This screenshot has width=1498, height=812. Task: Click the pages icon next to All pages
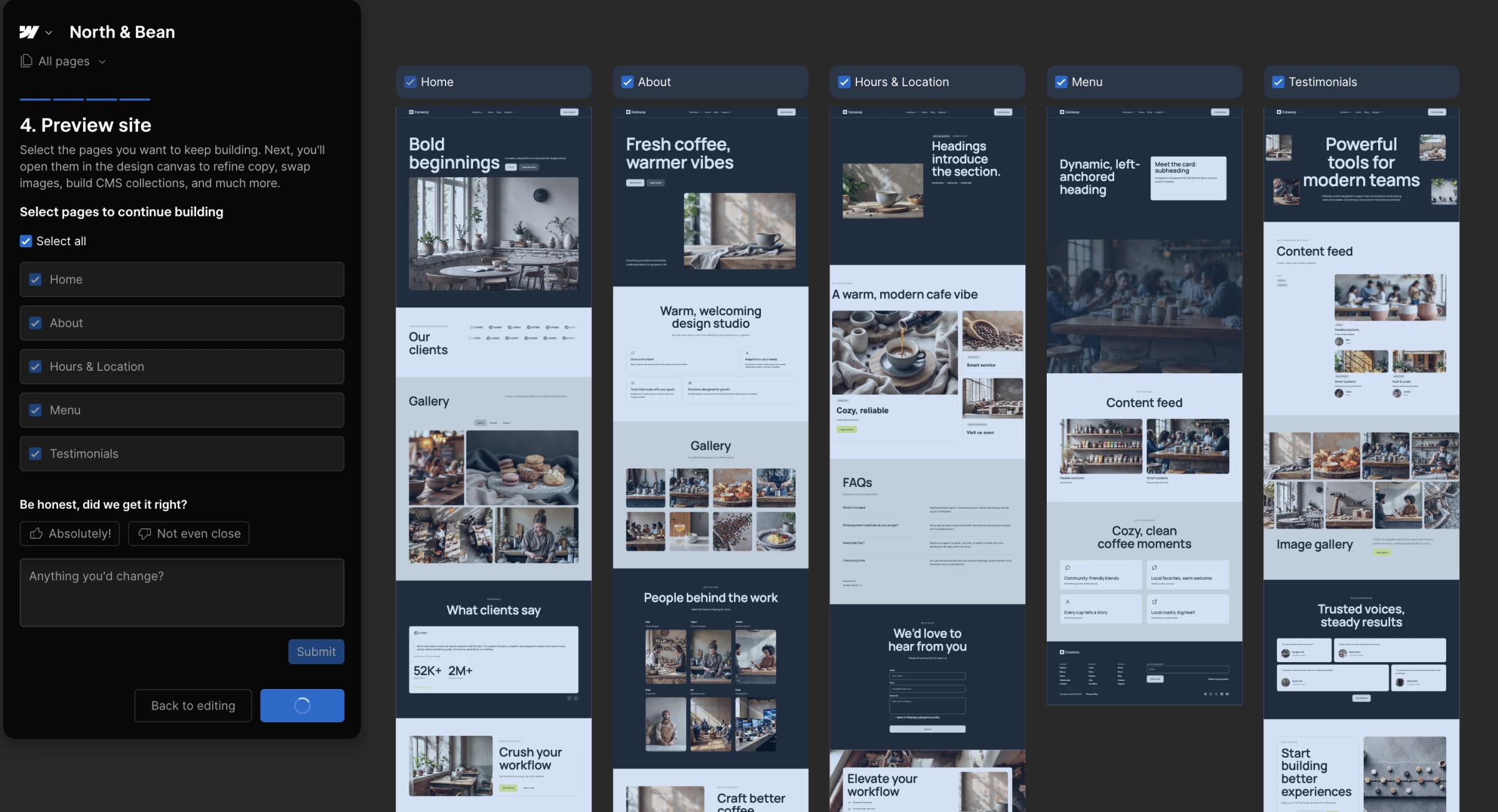point(26,61)
